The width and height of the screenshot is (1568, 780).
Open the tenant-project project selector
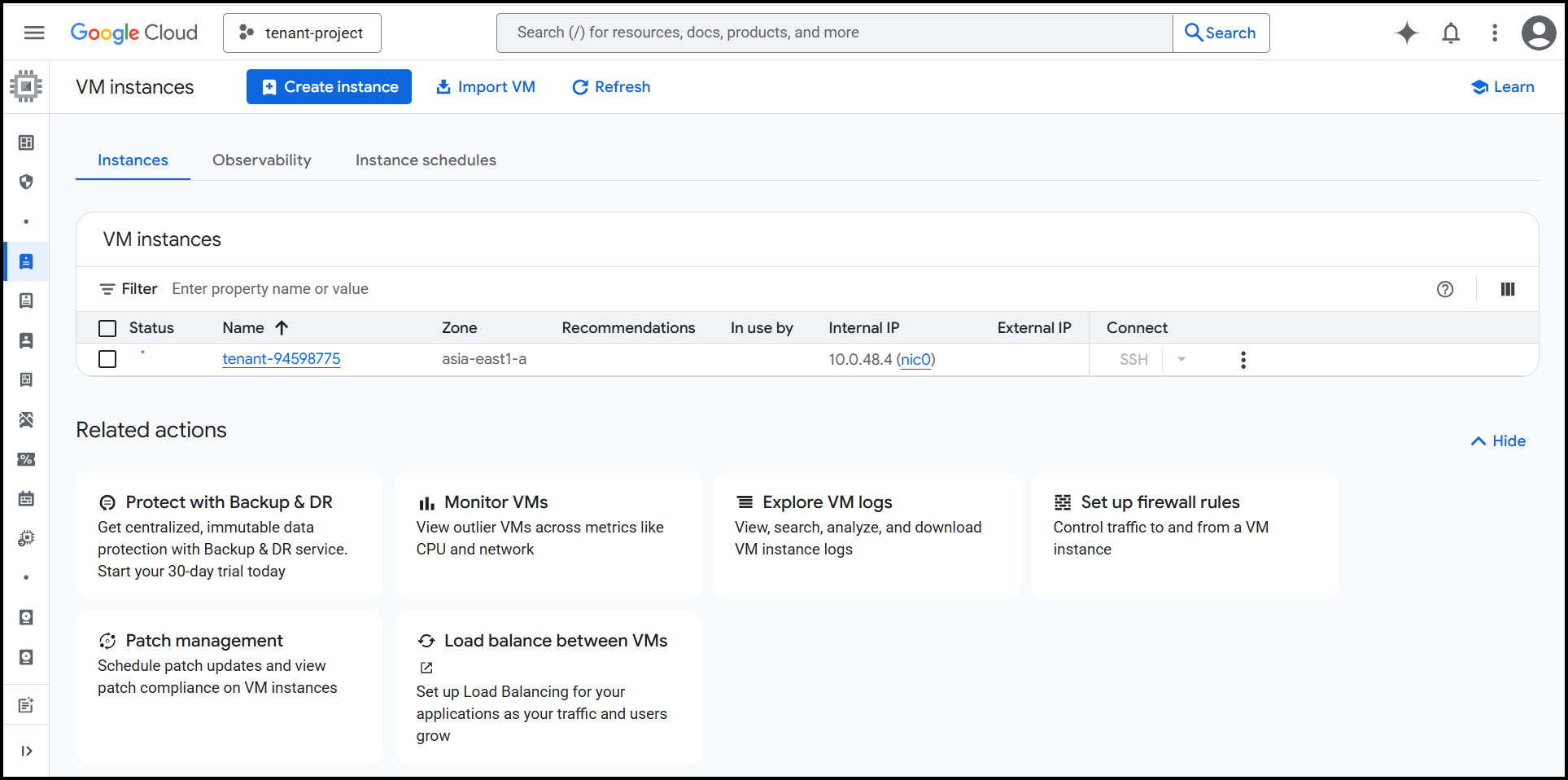[x=302, y=33]
